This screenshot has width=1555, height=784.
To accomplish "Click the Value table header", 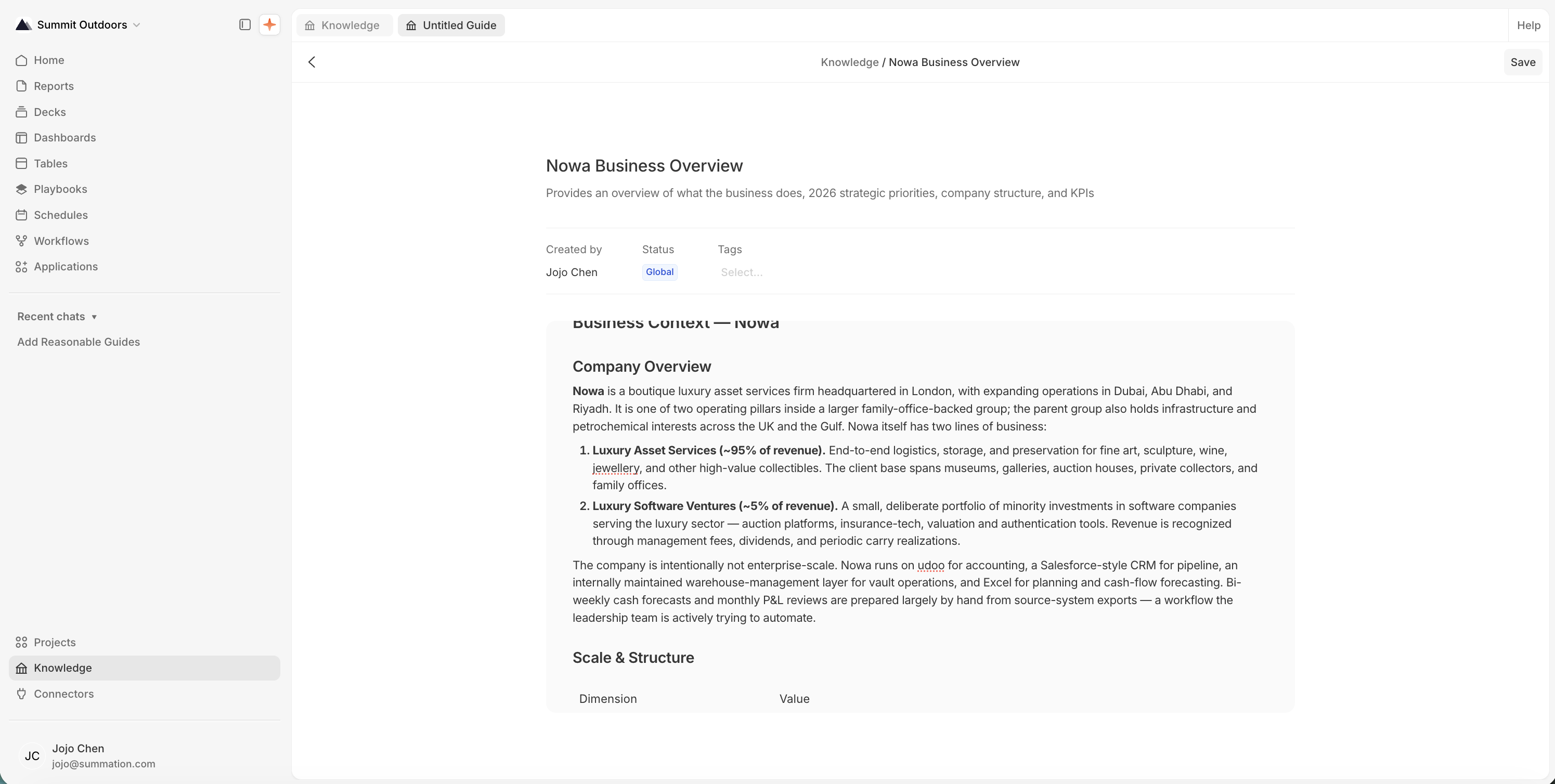I will [795, 699].
